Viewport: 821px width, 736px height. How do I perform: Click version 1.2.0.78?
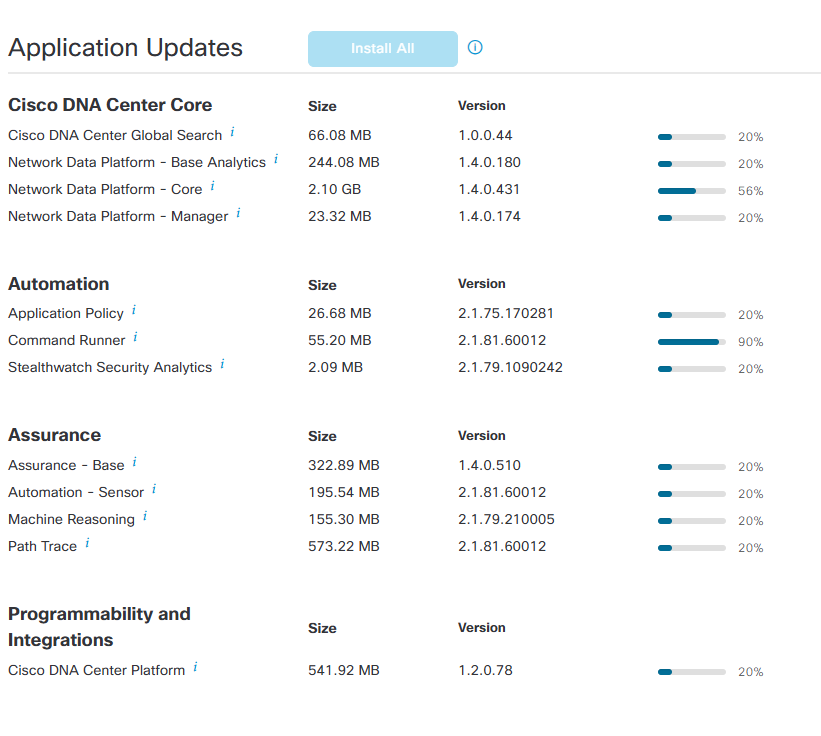point(485,671)
